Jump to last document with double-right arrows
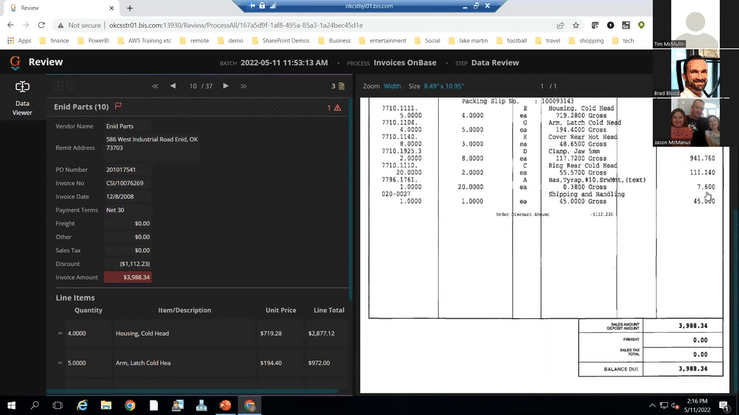The image size is (739, 415). tap(244, 86)
